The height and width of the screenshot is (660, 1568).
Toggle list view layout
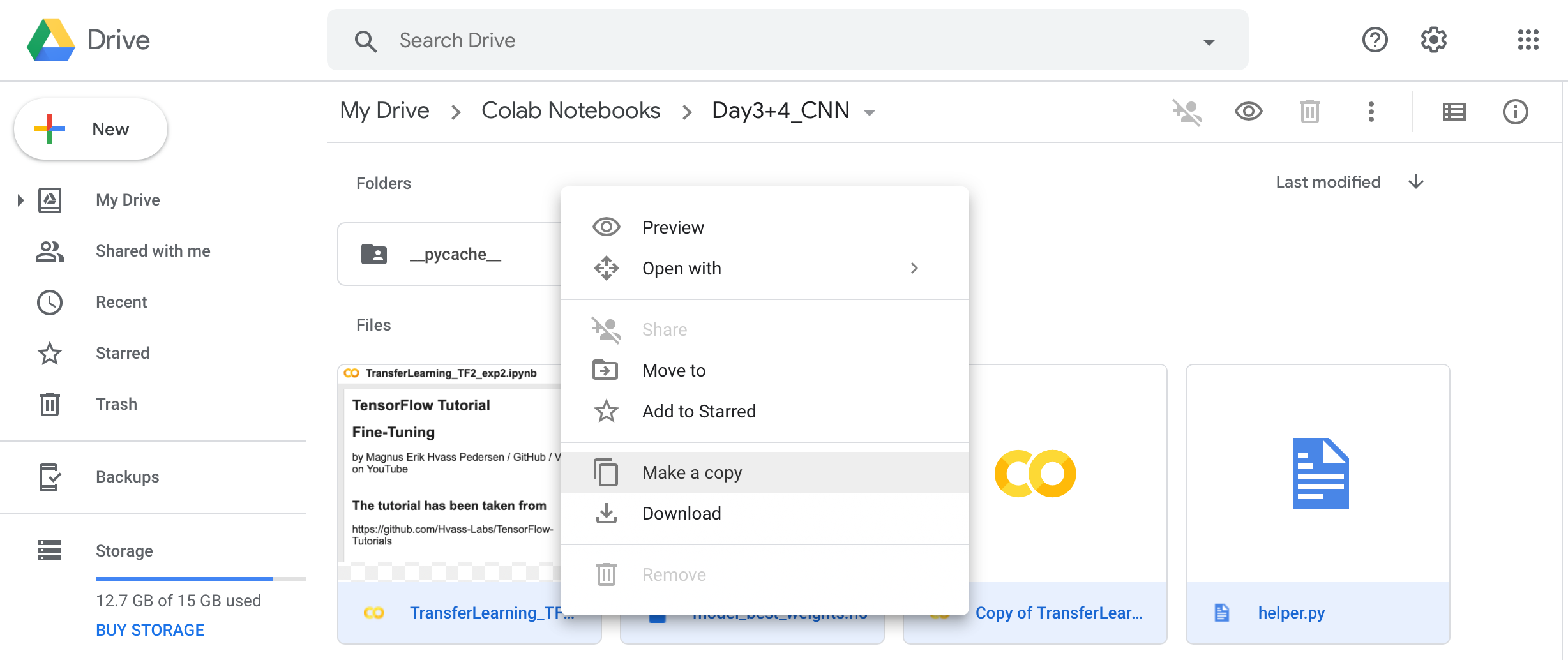coord(1454,111)
